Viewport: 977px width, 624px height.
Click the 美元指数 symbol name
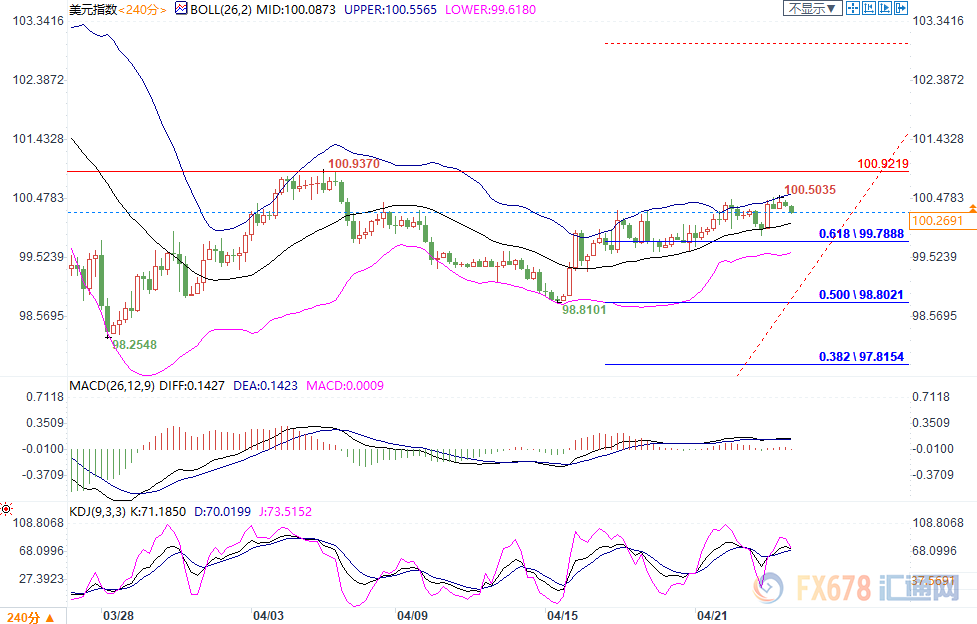pyautogui.click(x=93, y=9)
